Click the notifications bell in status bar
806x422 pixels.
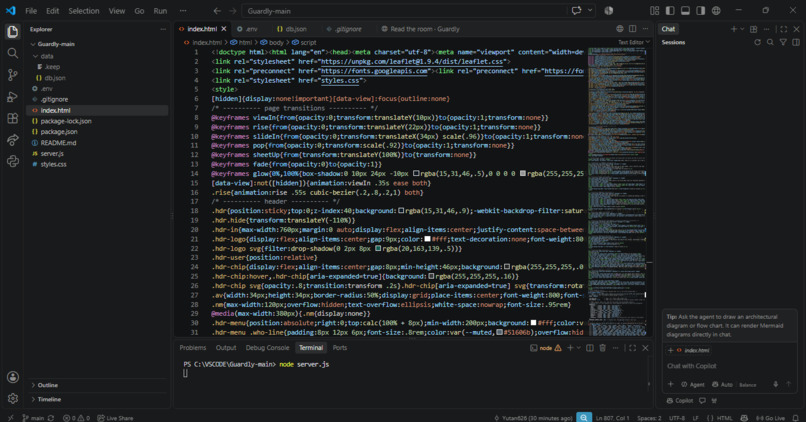(796, 418)
